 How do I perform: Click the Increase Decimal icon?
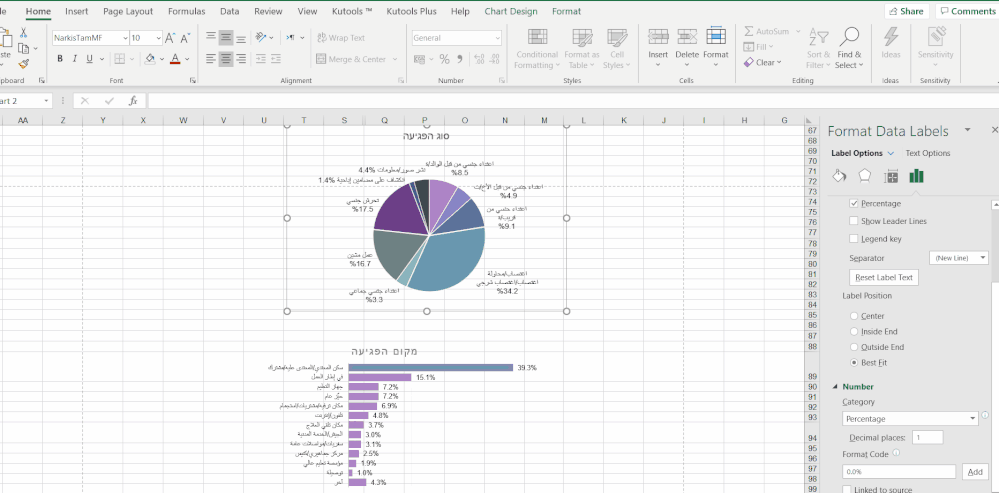pos(479,59)
